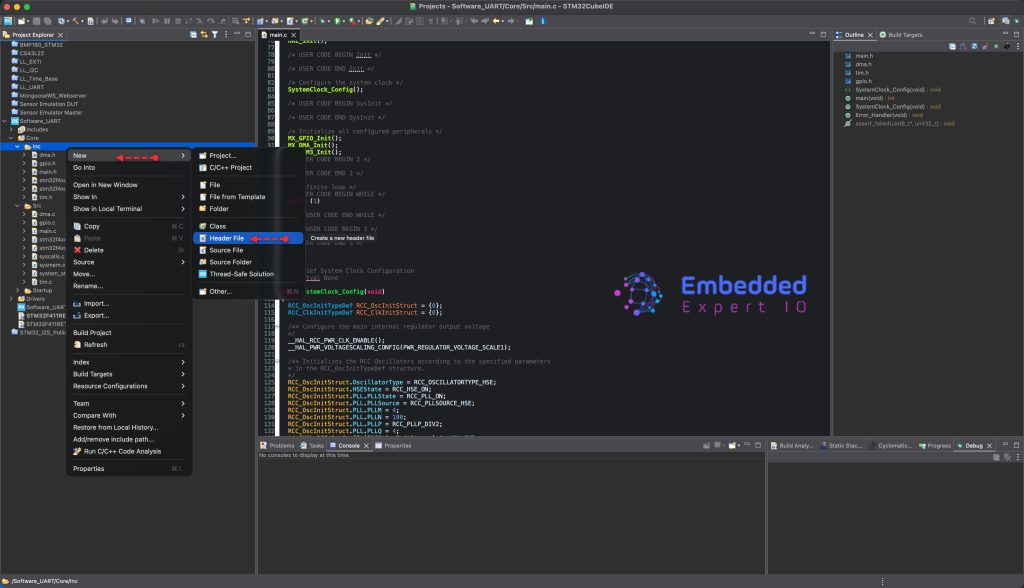Close the Outline view tab
The width and height of the screenshot is (1024, 588).
[x=870, y=35]
